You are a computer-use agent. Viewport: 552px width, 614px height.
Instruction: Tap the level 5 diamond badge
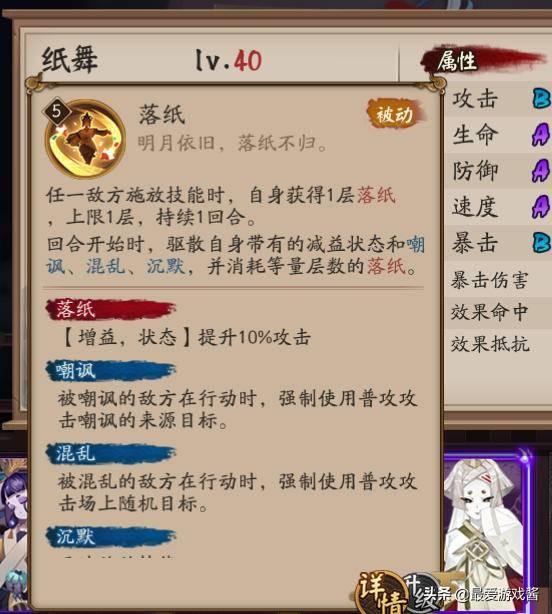[x=57, y=111]
